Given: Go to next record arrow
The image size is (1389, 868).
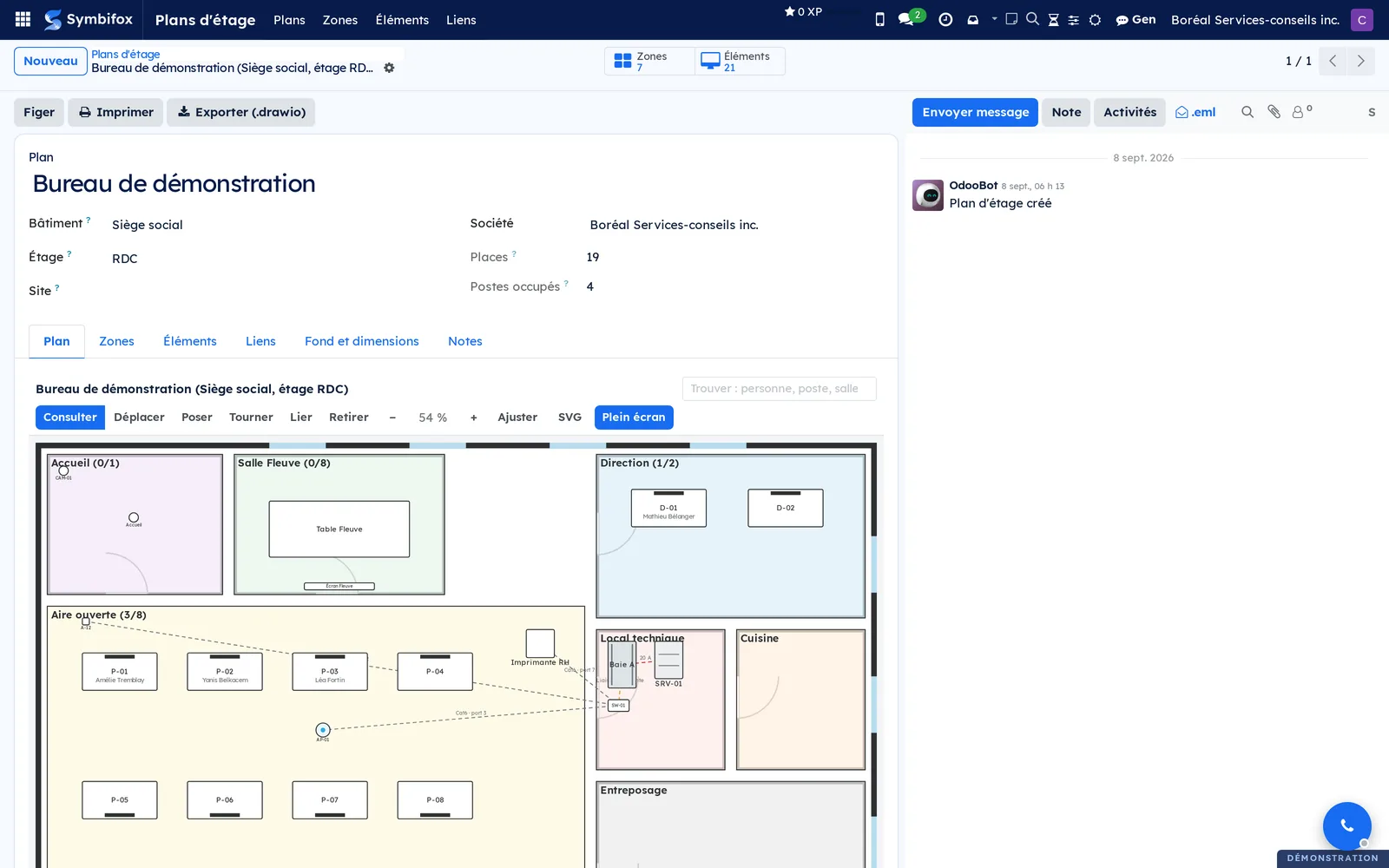Looking at the screenshot, I should pos(1360,61).
